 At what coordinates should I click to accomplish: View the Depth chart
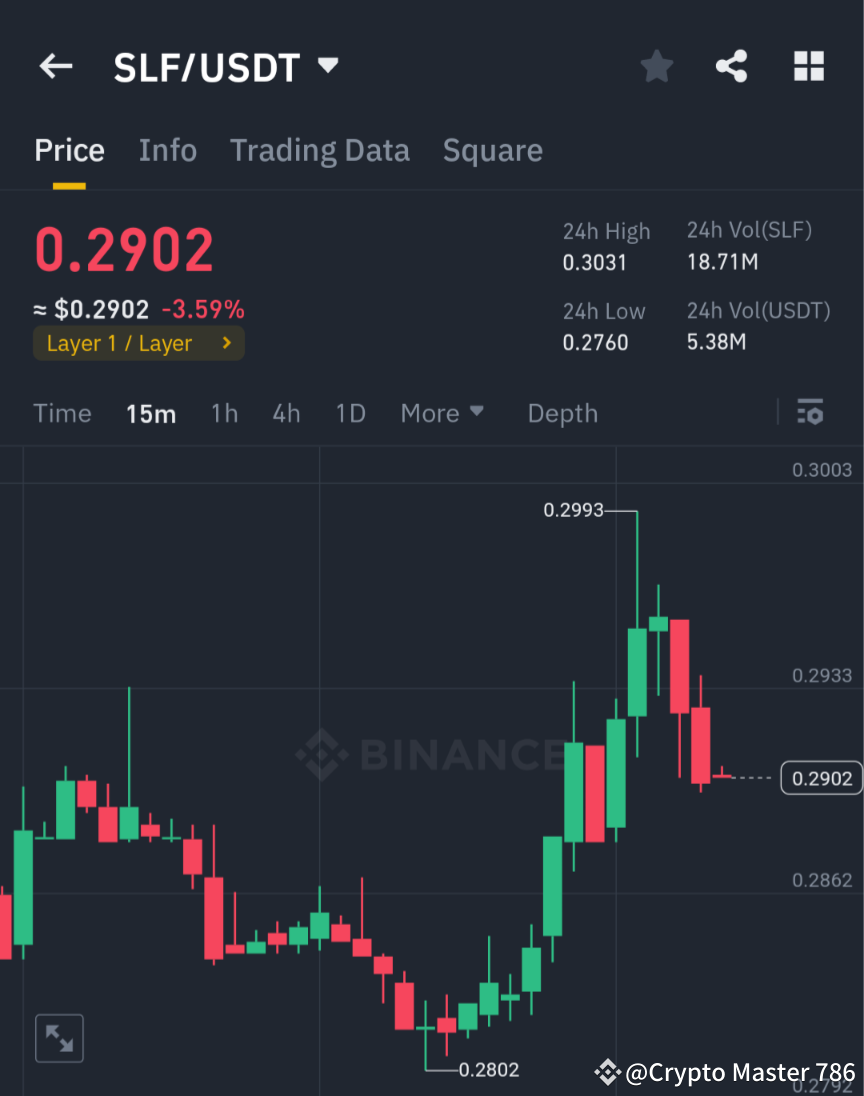point(562,412)
